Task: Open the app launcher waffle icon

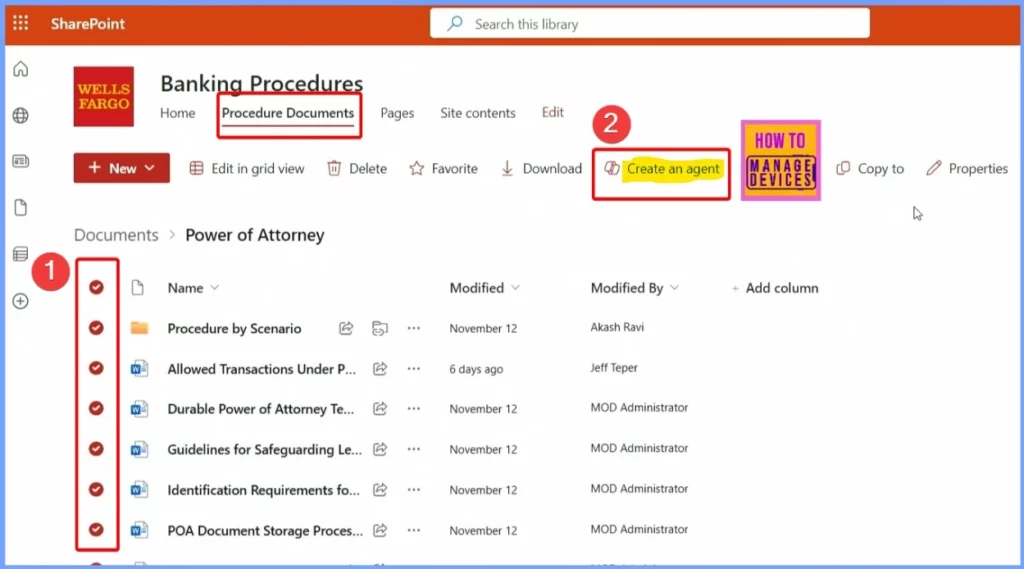Action: pos(20,24)
